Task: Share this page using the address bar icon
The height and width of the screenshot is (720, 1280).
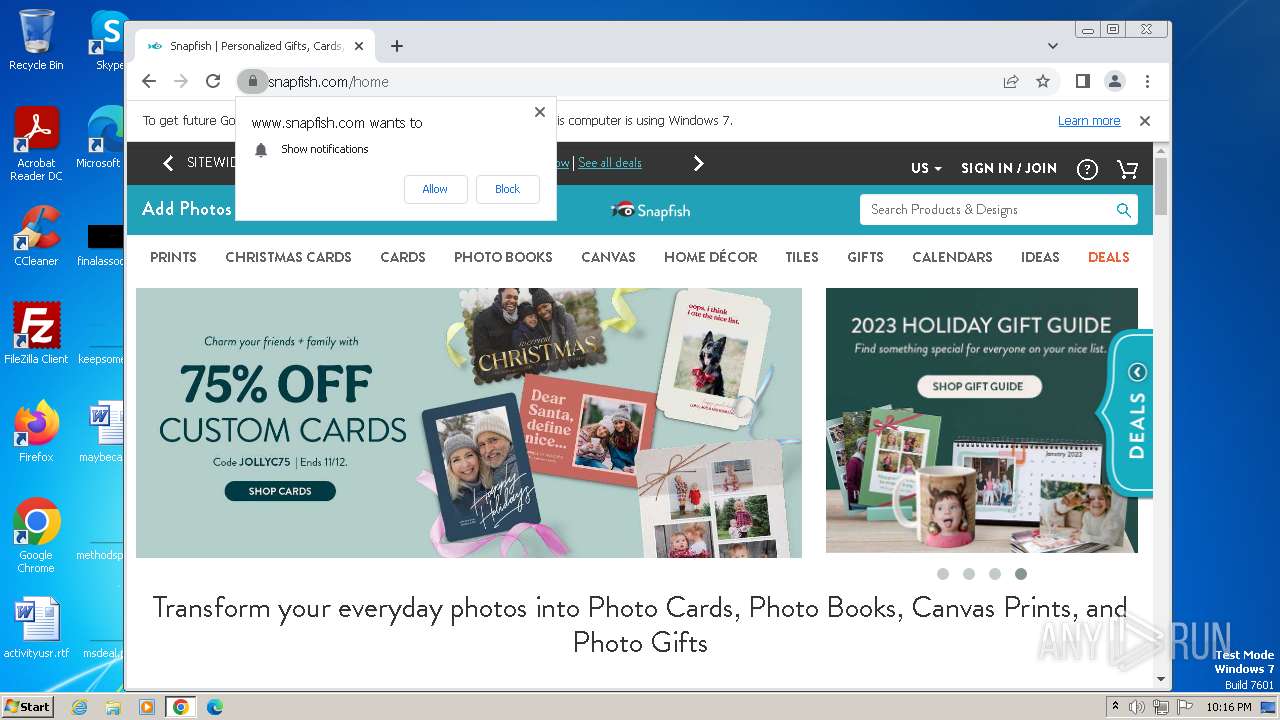Action: [1011, 81]
